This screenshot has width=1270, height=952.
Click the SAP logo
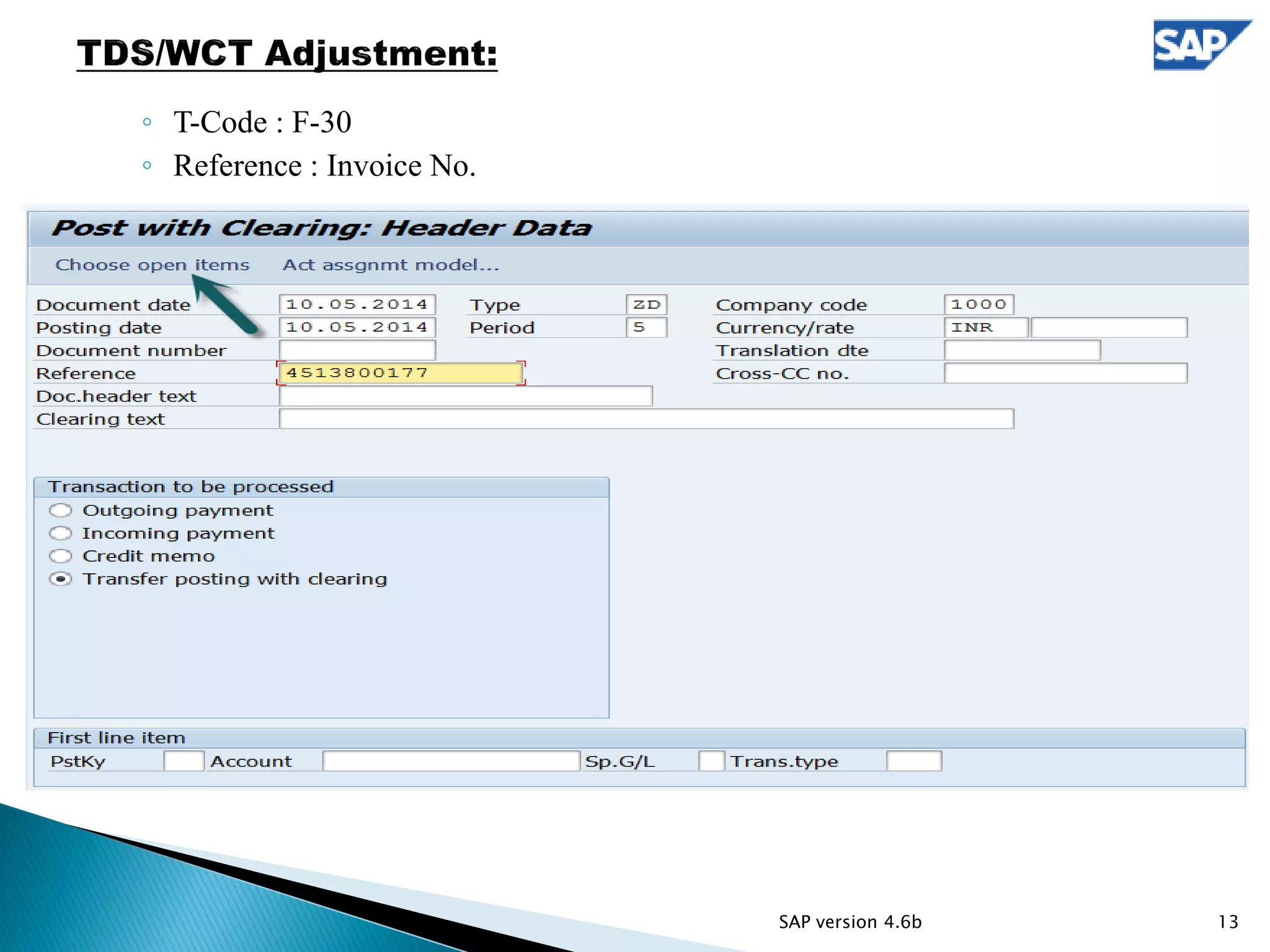click(1202, 45)
